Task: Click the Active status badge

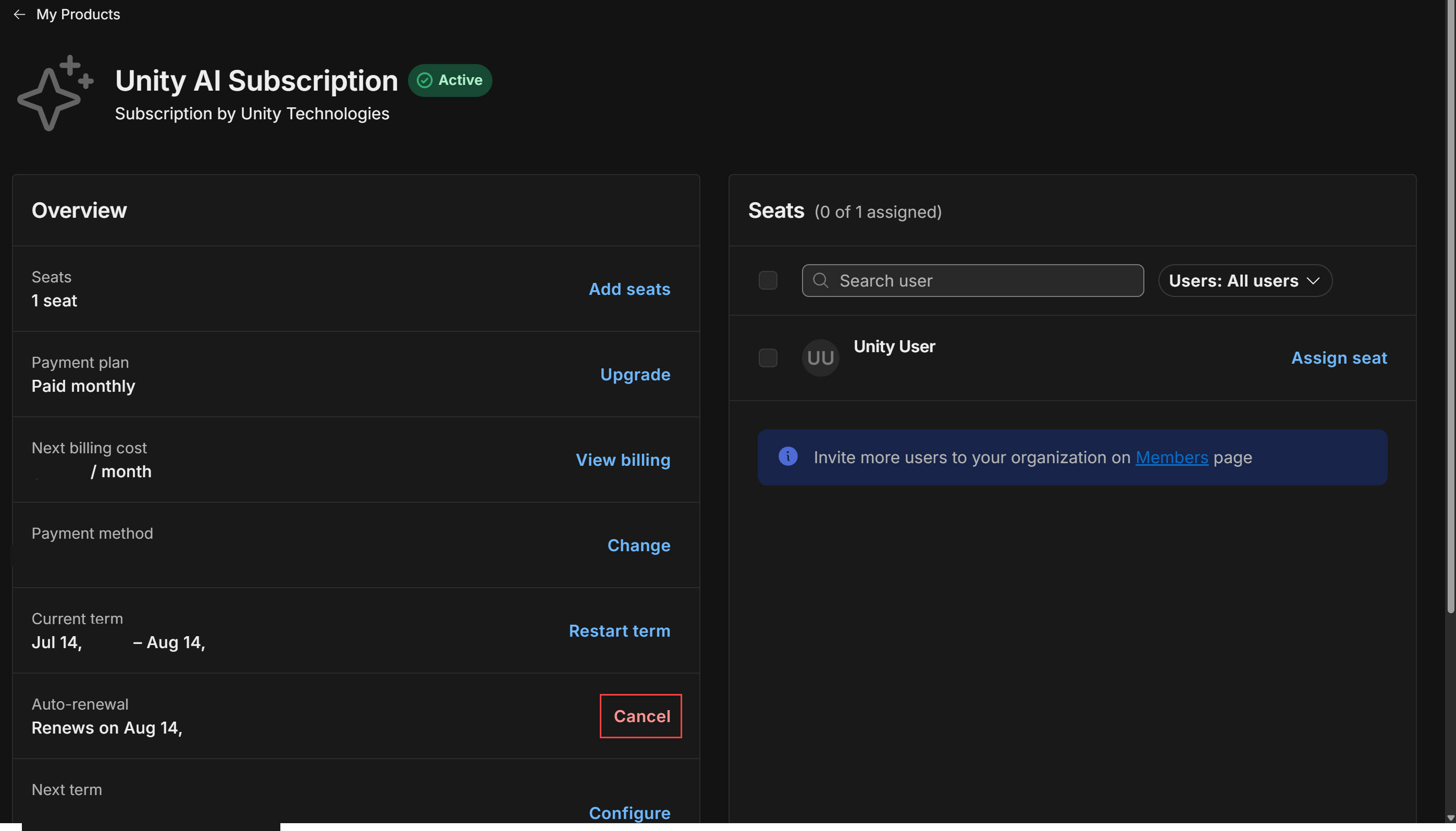Action: (x=450, y=80)
